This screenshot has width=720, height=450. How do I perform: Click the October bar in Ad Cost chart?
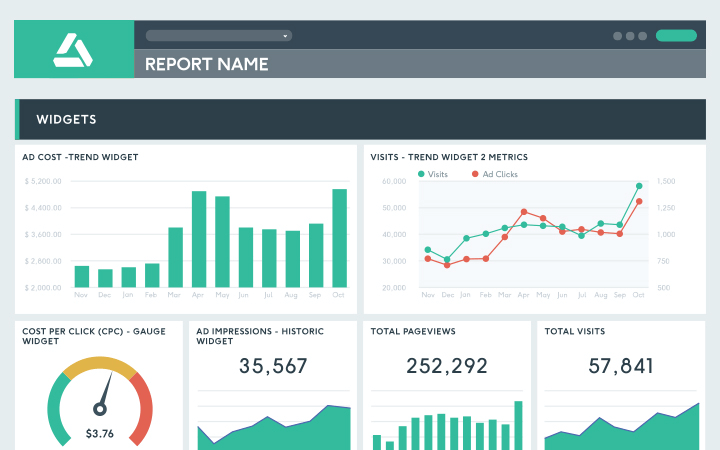(339, 238)
